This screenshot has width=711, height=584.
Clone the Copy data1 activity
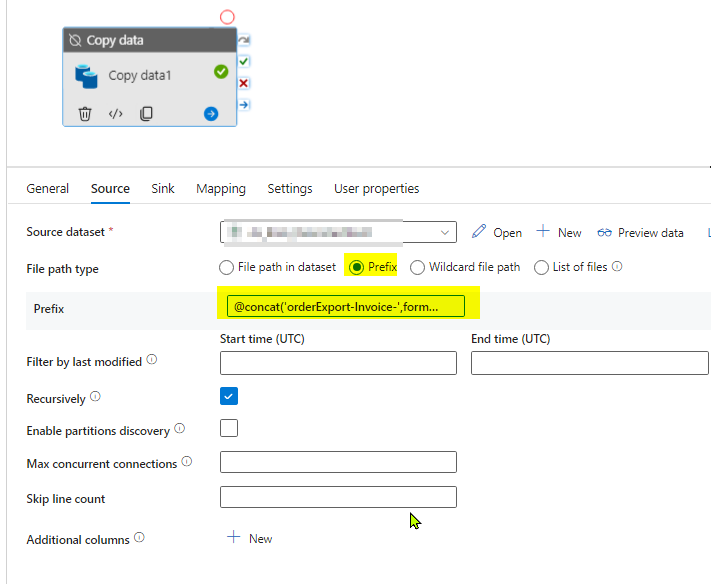click(x=146, y=113)
